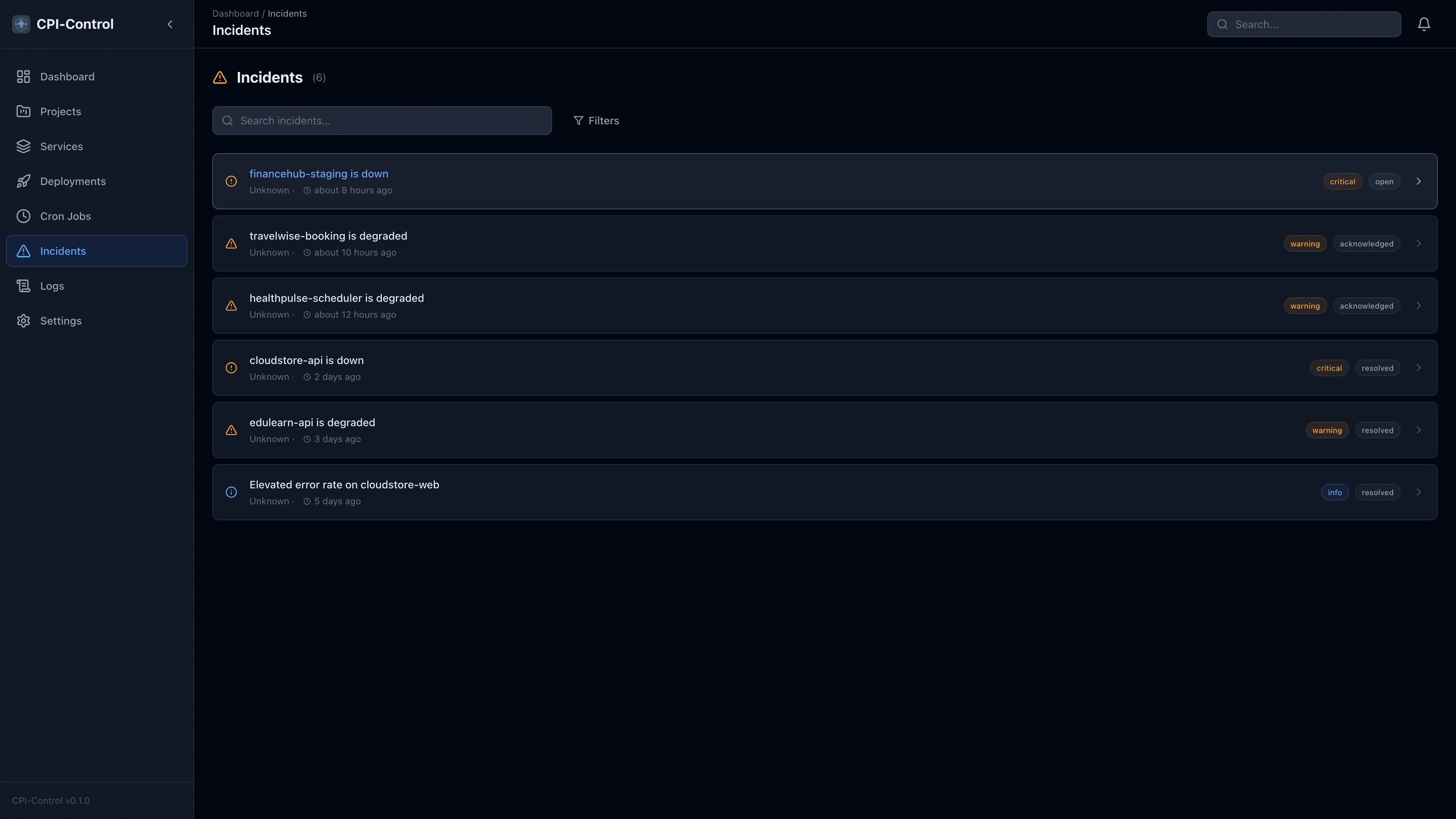The image size is (1456, 819).
Task: Open Cron Jobs from the sidebar
Action: 66,216
